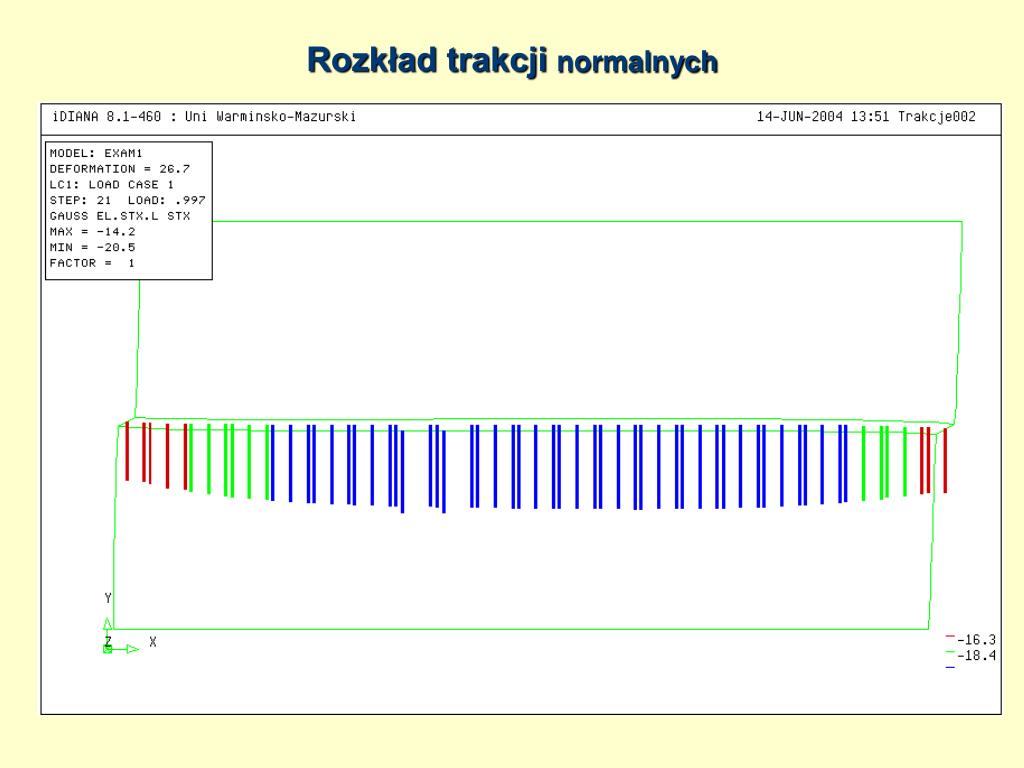Click the blue legend marker

click(950, 667)
